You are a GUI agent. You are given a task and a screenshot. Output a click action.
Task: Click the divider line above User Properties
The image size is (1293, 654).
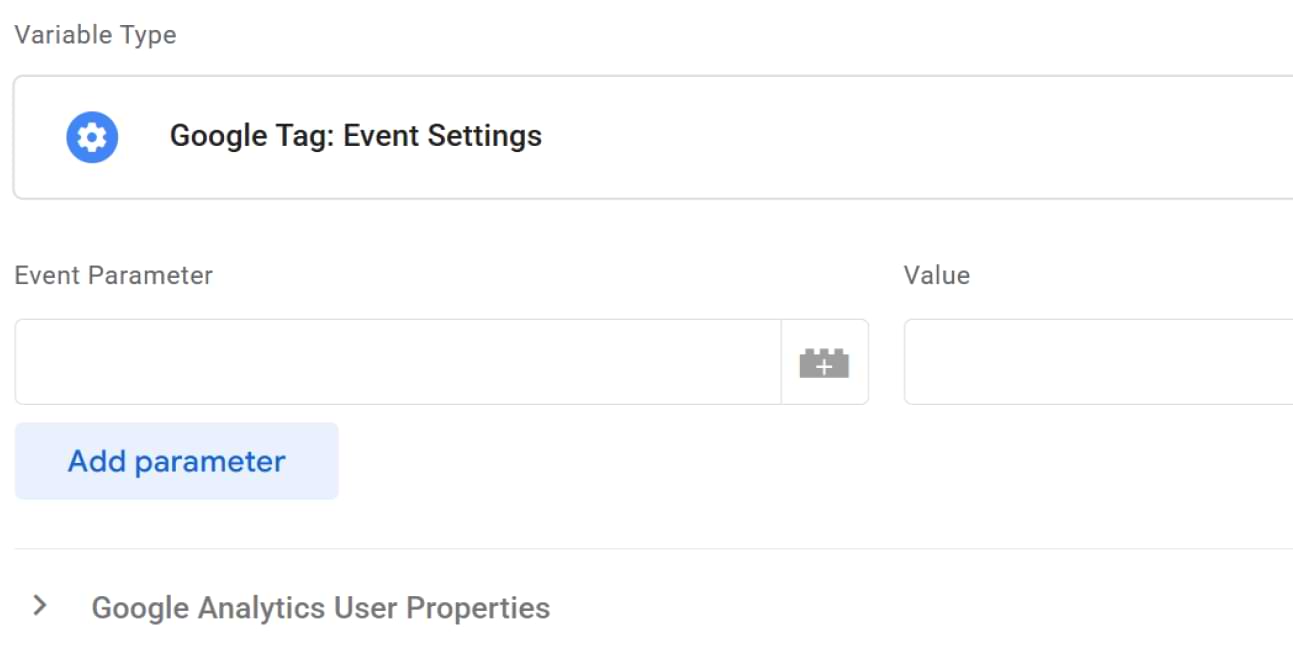coord(650,548)
